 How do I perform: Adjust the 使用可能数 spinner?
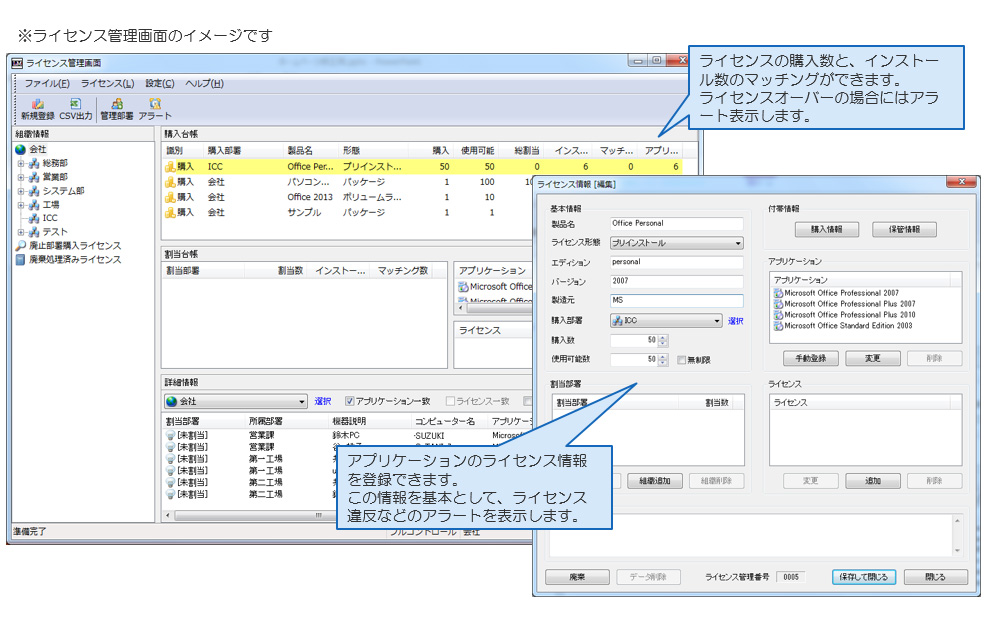point(663,360)
